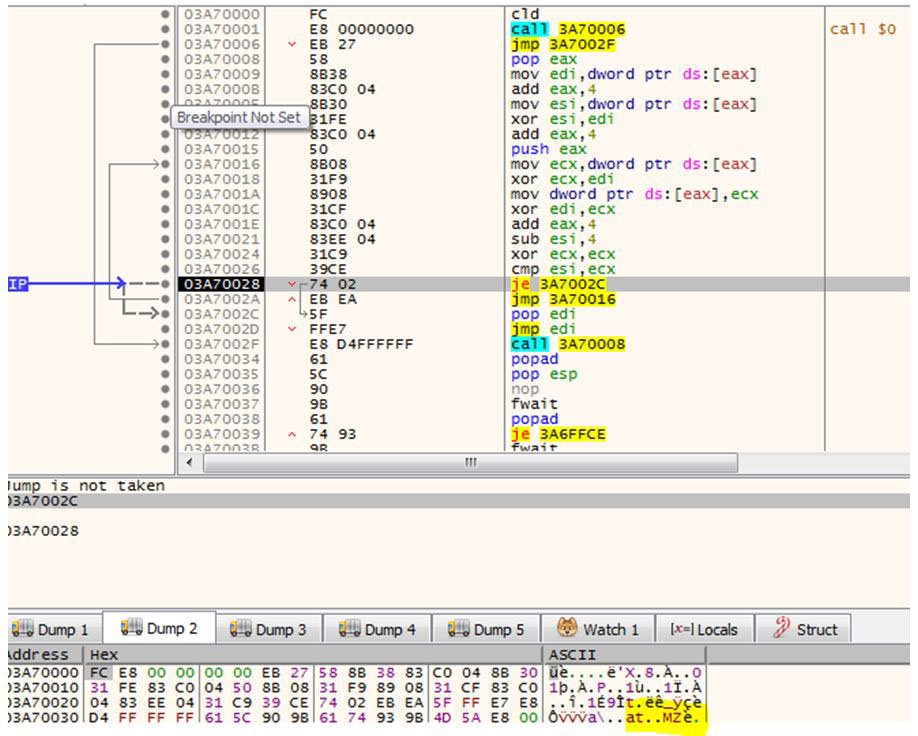Click the ASCII column header in dump
Viewport: 918px width, 736px height.
point(571,654)
